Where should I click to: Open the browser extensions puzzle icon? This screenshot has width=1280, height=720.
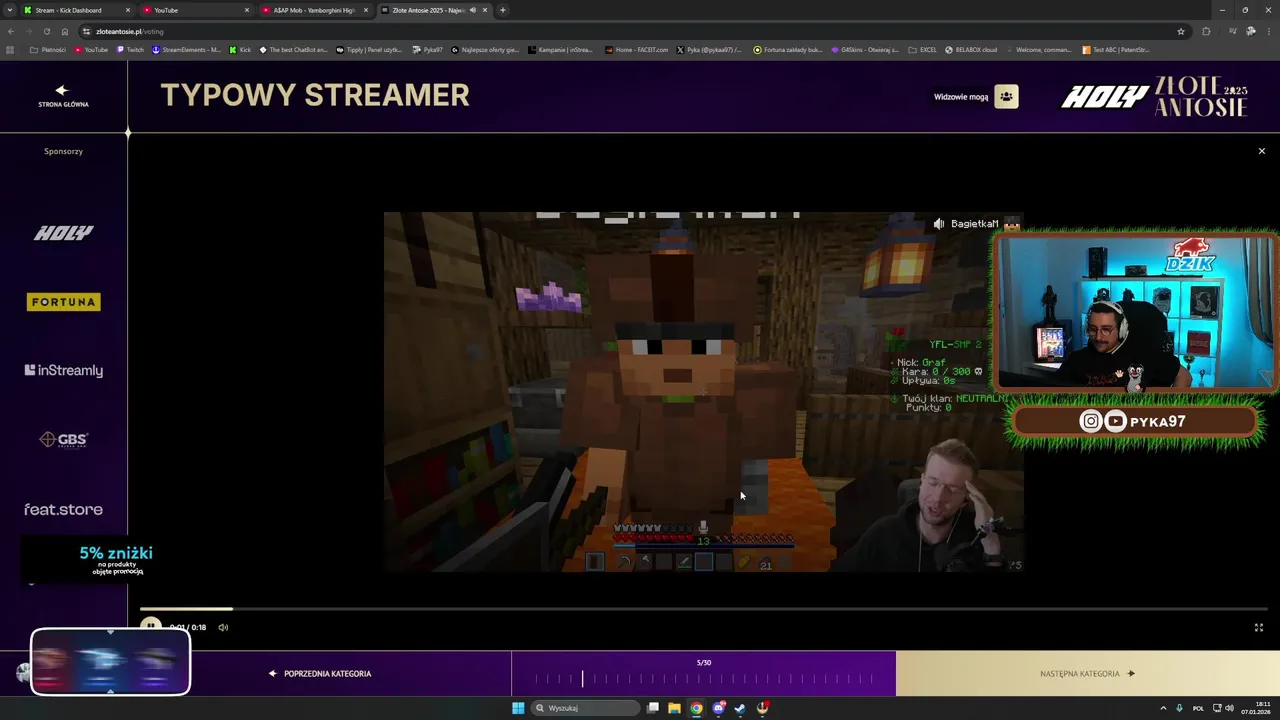tap(1206, 31)
